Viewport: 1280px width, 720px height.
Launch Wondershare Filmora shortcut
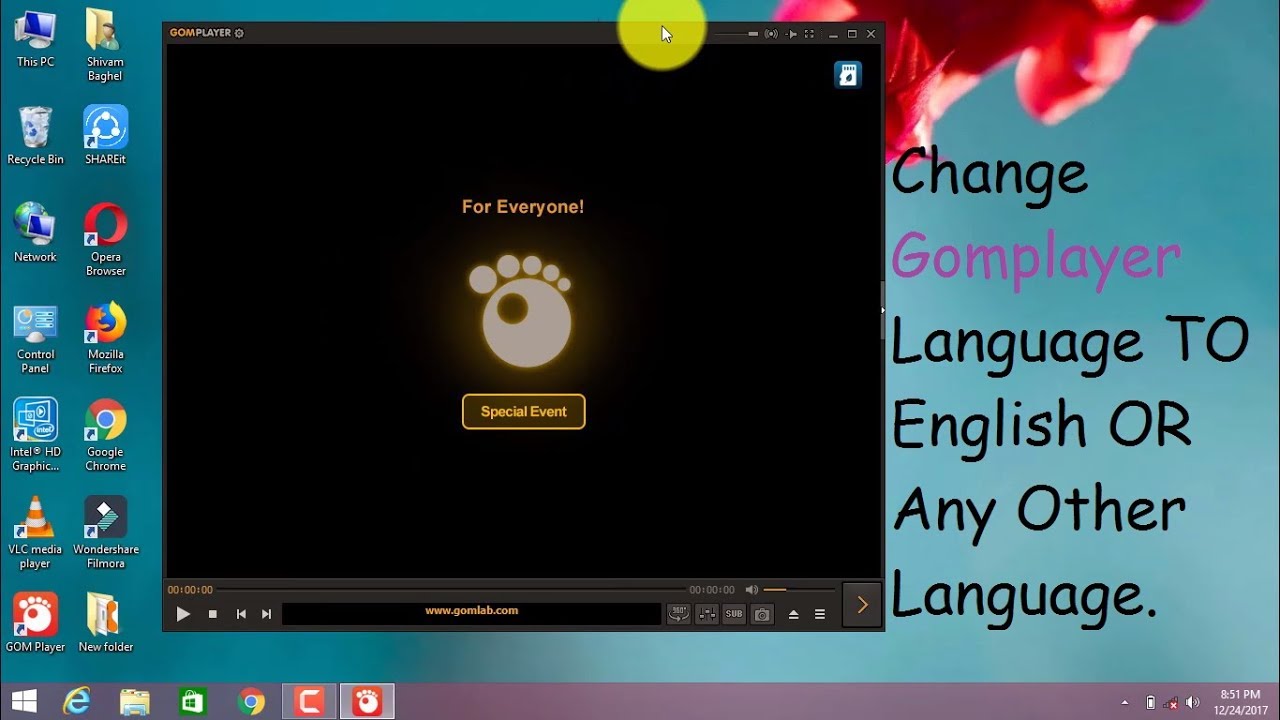(x=105, y=533)
